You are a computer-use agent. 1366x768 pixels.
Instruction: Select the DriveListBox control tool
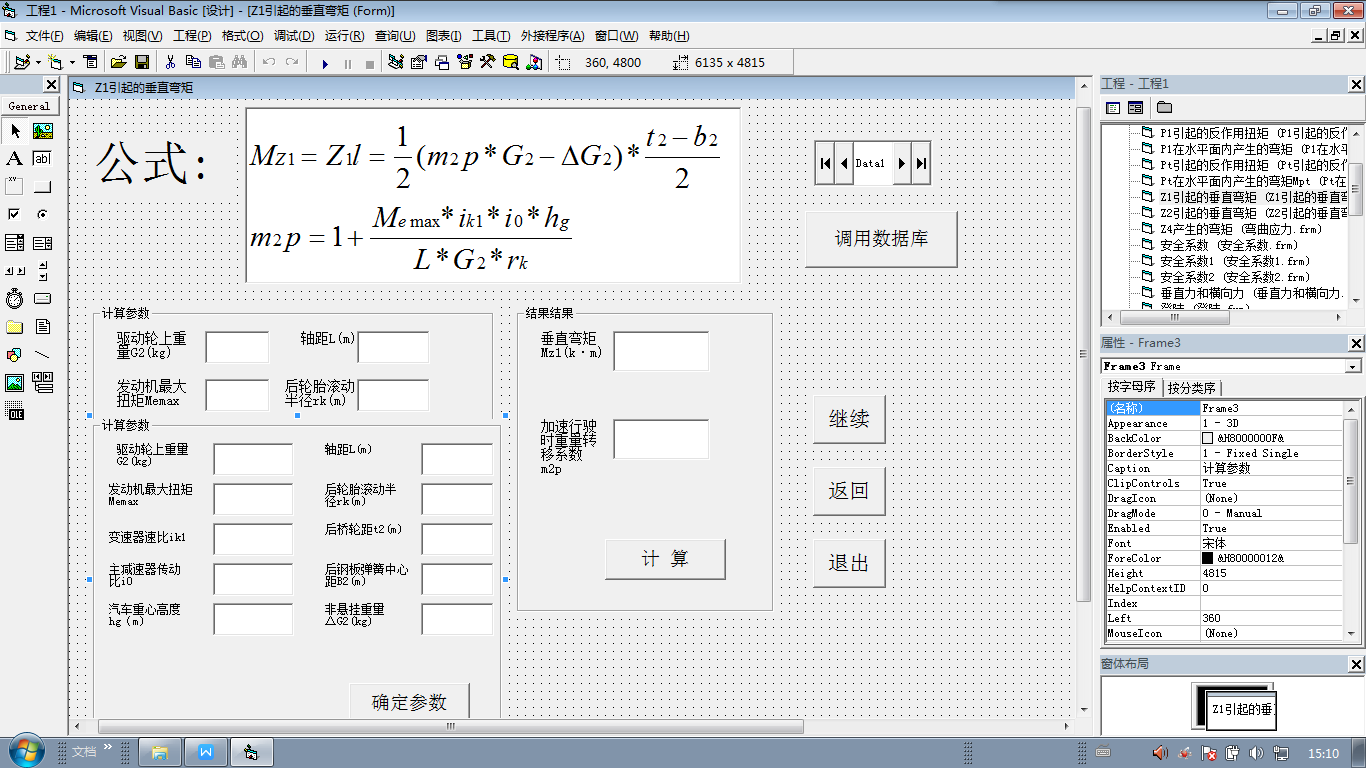42,299
